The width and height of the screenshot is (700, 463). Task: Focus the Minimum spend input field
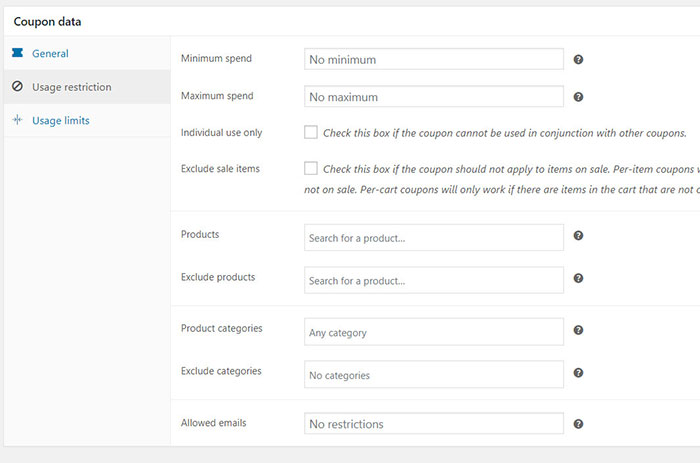pyautogui.click(x=433, y=60)
